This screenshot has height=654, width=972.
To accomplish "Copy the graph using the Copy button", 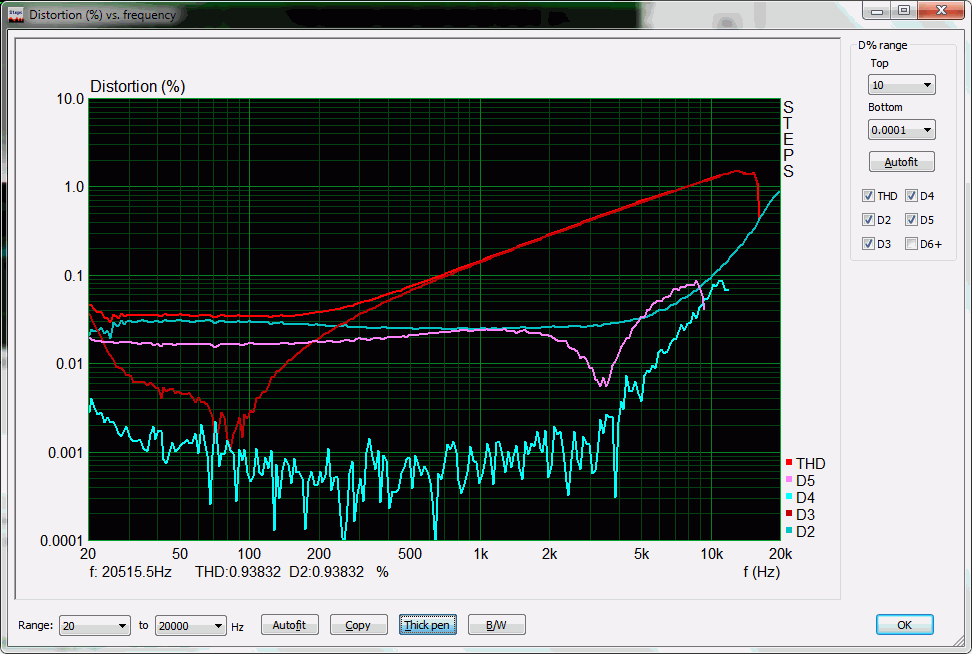I will [x=358, y=626].
